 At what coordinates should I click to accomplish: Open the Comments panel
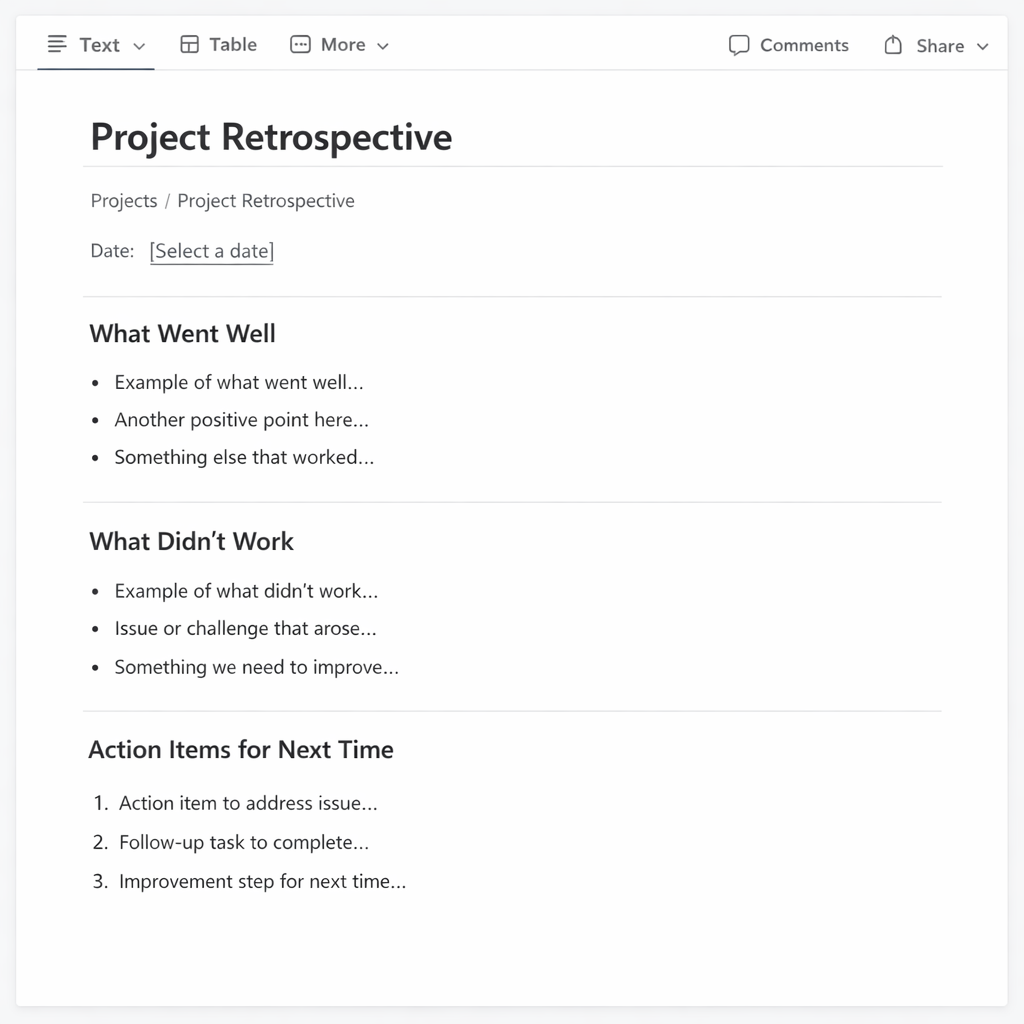(x=803, y=45)
